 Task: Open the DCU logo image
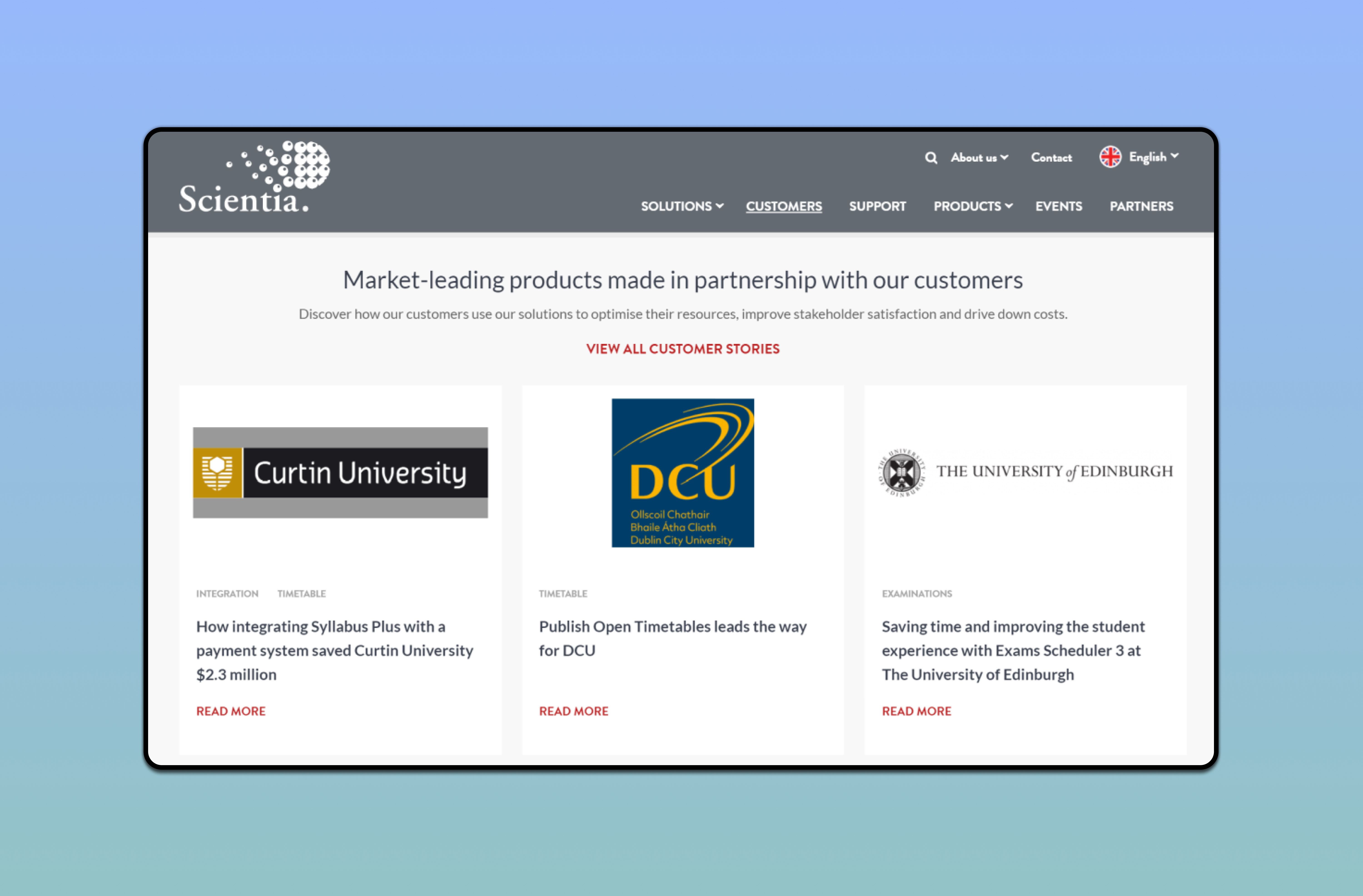coord(683,473)
